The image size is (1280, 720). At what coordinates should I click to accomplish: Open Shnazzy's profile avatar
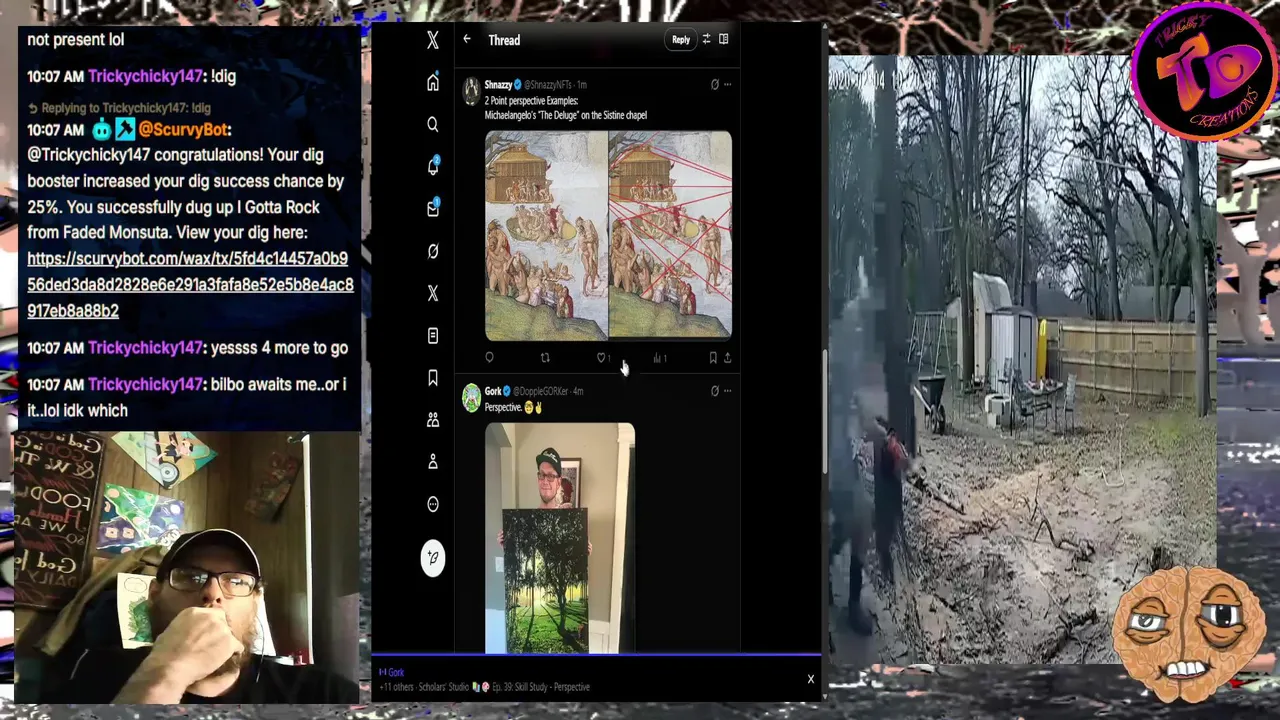pyautogui.click(x=471, y=92)
